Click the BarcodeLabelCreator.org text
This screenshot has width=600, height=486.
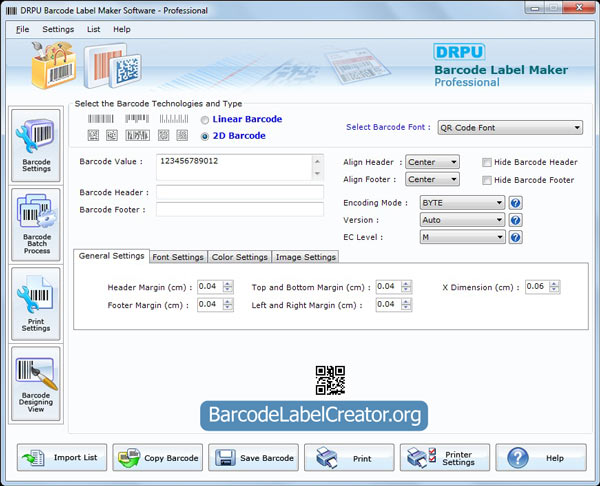coord(314,416)
